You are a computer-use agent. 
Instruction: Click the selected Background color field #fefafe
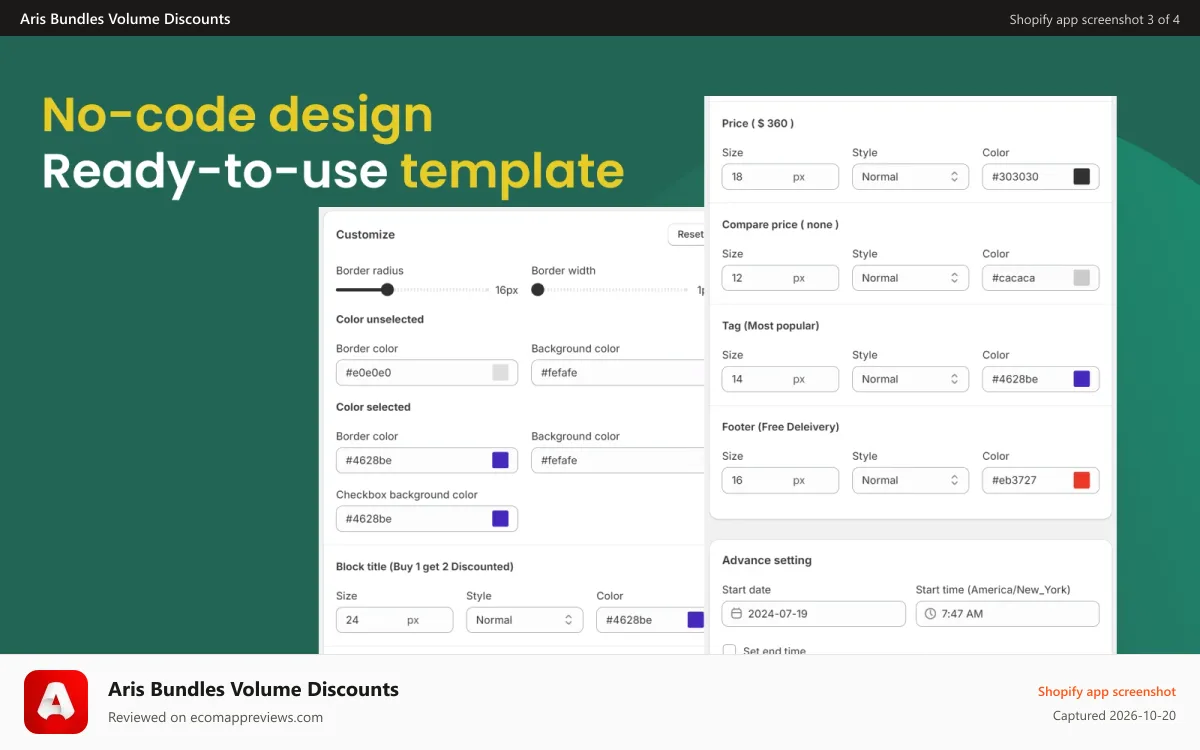click(x=618, y=460)
